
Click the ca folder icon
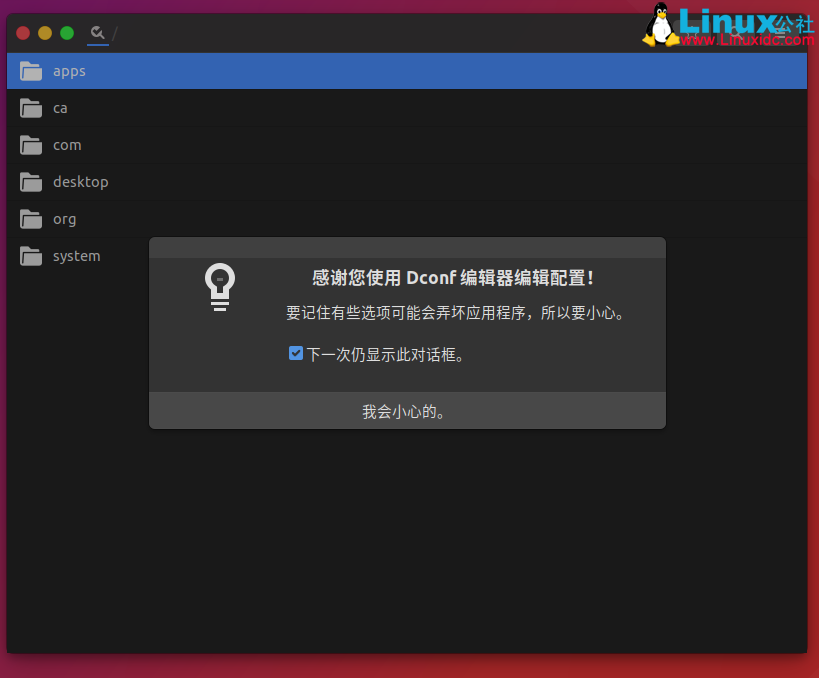[31, 108]
